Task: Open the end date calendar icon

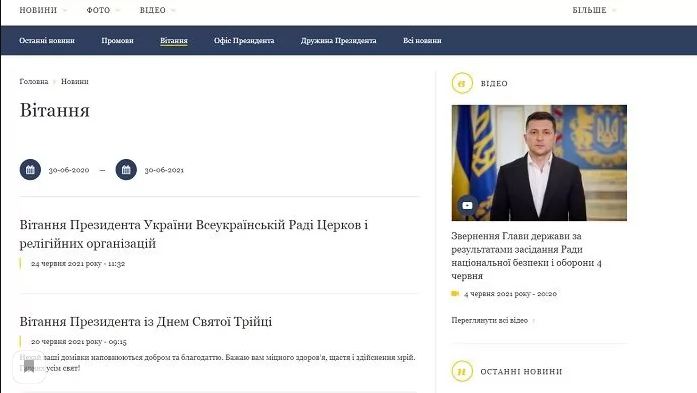Action: (x=126, y=170)
